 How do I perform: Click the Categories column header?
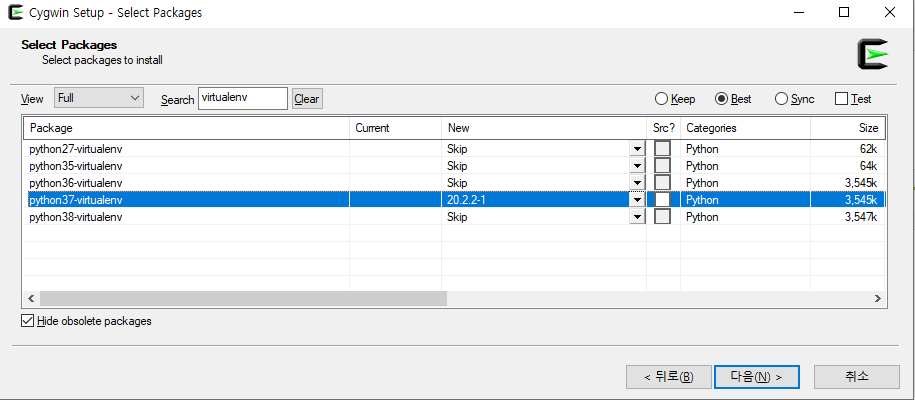(x=745, y=128)
